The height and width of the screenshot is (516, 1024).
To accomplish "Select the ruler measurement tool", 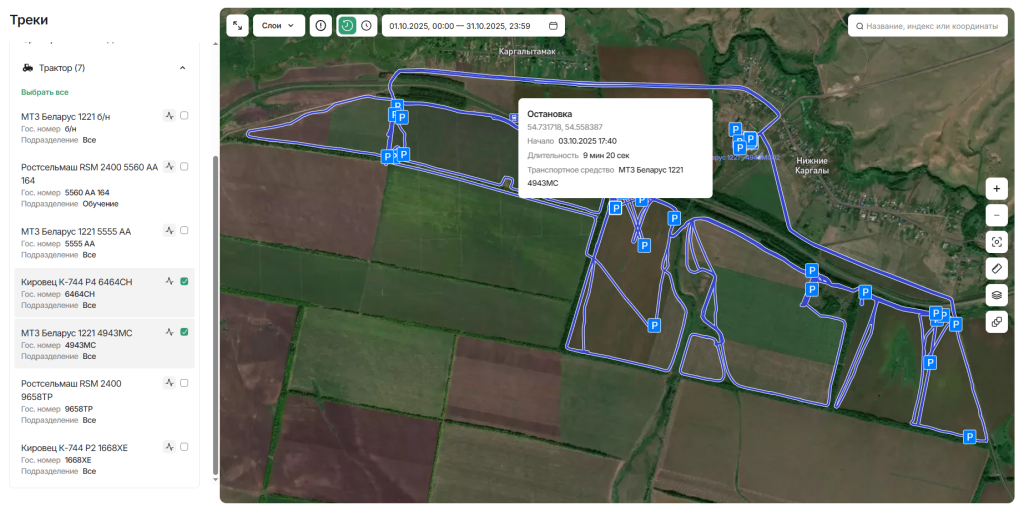I will 996,268.
